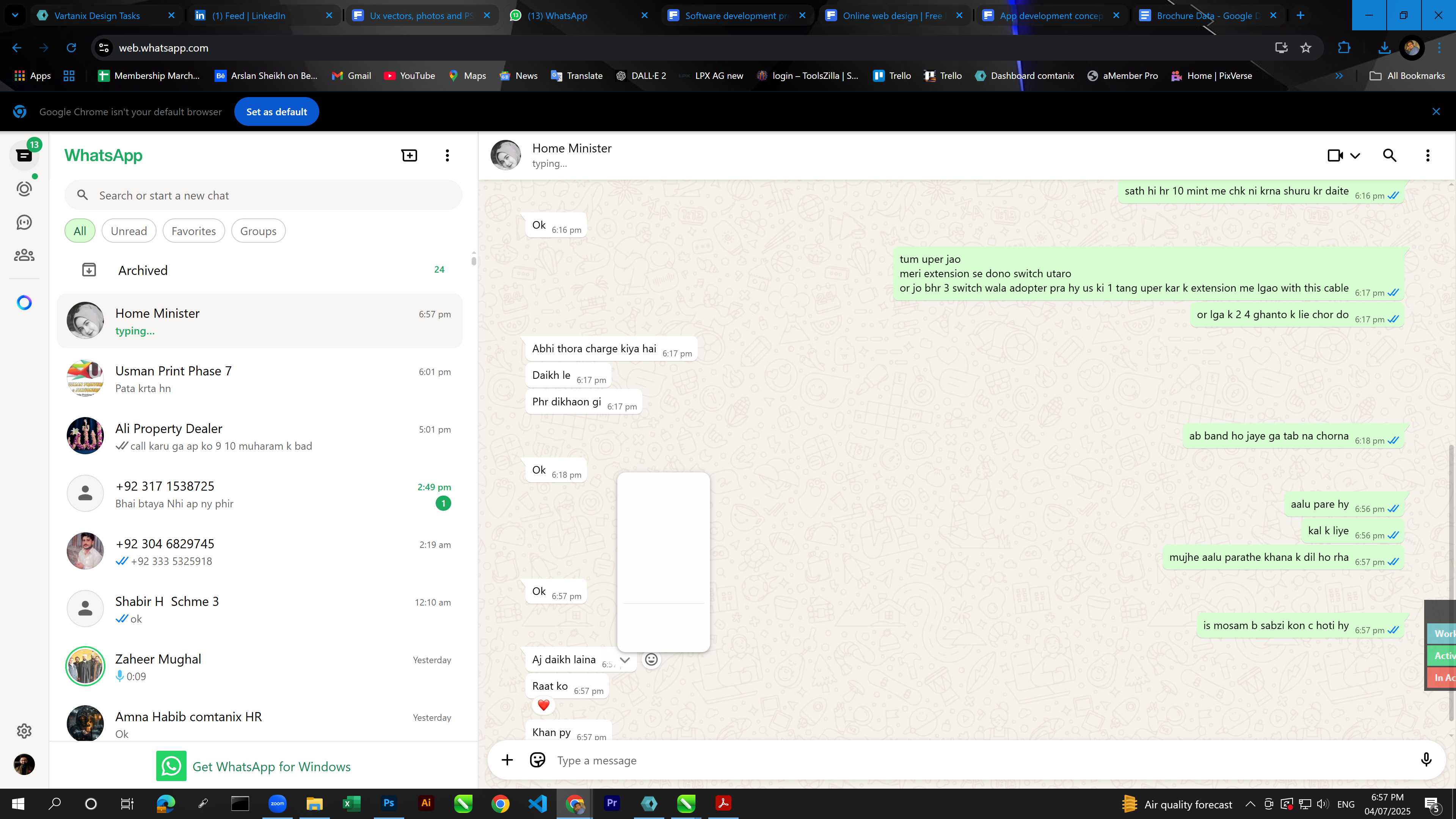Record a voice message with microphone
The image size is (1456, 819).
click(x=1426, y=760)
